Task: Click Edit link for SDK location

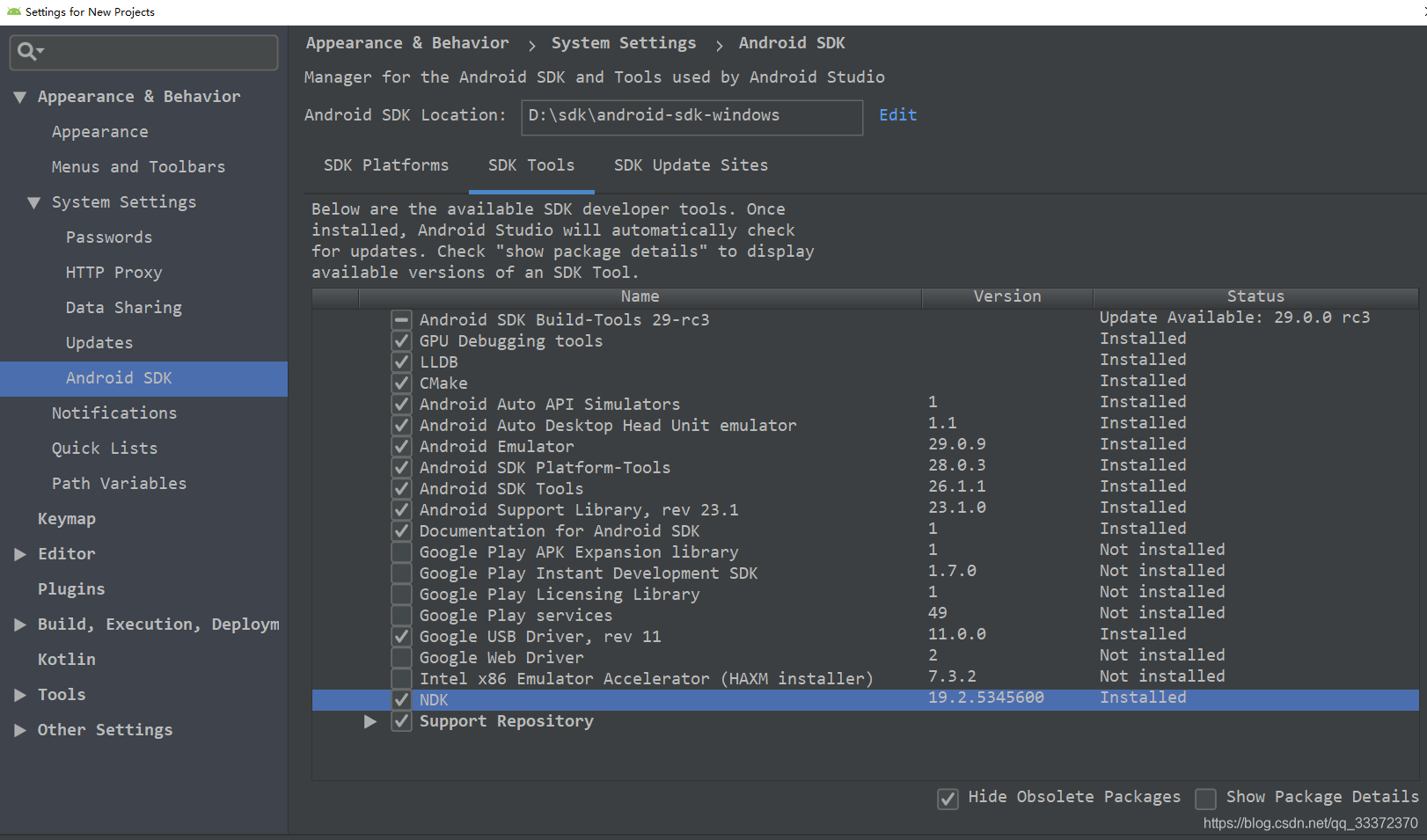Action: pyautogui.click(x=897, y=115)
